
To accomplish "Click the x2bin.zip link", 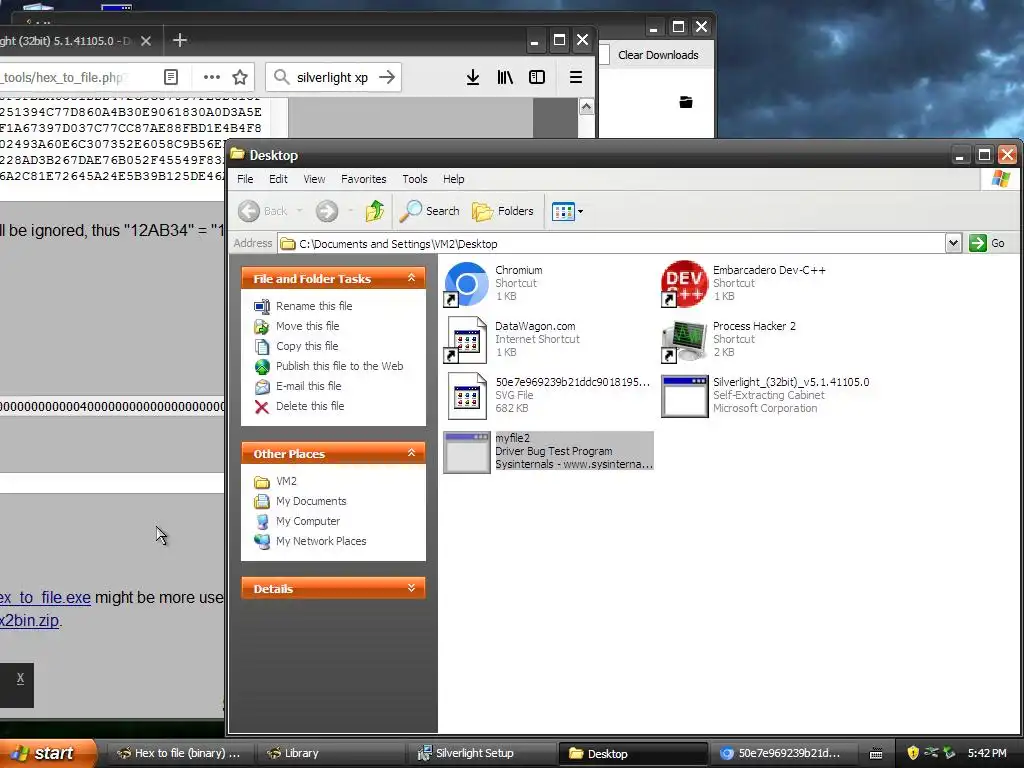I will point(29,620).
